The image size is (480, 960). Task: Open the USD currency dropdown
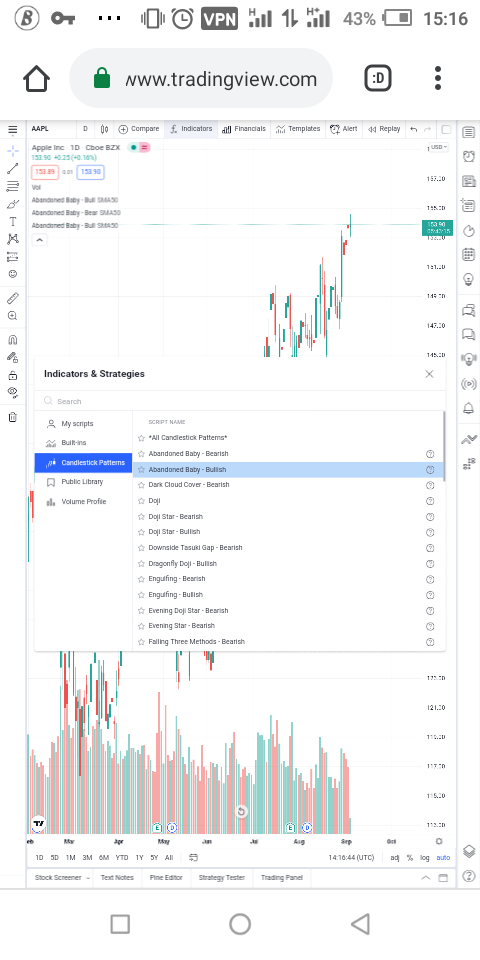438,147
